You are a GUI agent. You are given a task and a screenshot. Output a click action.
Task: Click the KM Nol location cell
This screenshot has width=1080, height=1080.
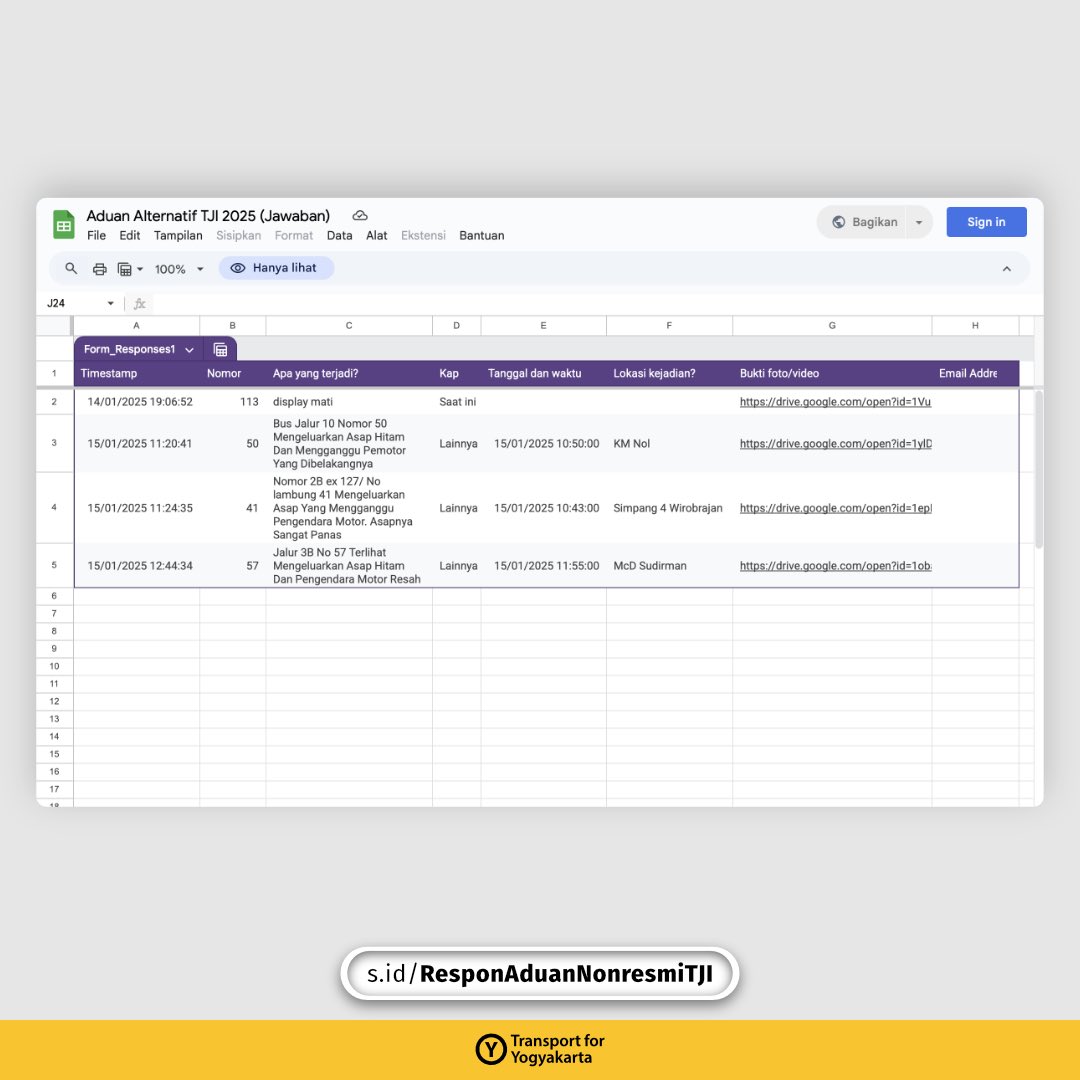click(x=669, y=444)
